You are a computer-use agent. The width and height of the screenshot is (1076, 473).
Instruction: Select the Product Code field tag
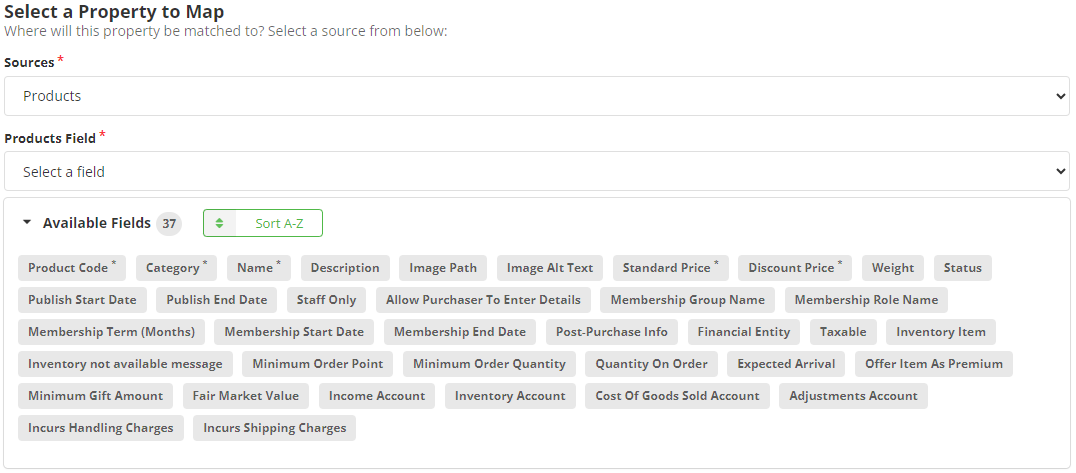point(71,268)
